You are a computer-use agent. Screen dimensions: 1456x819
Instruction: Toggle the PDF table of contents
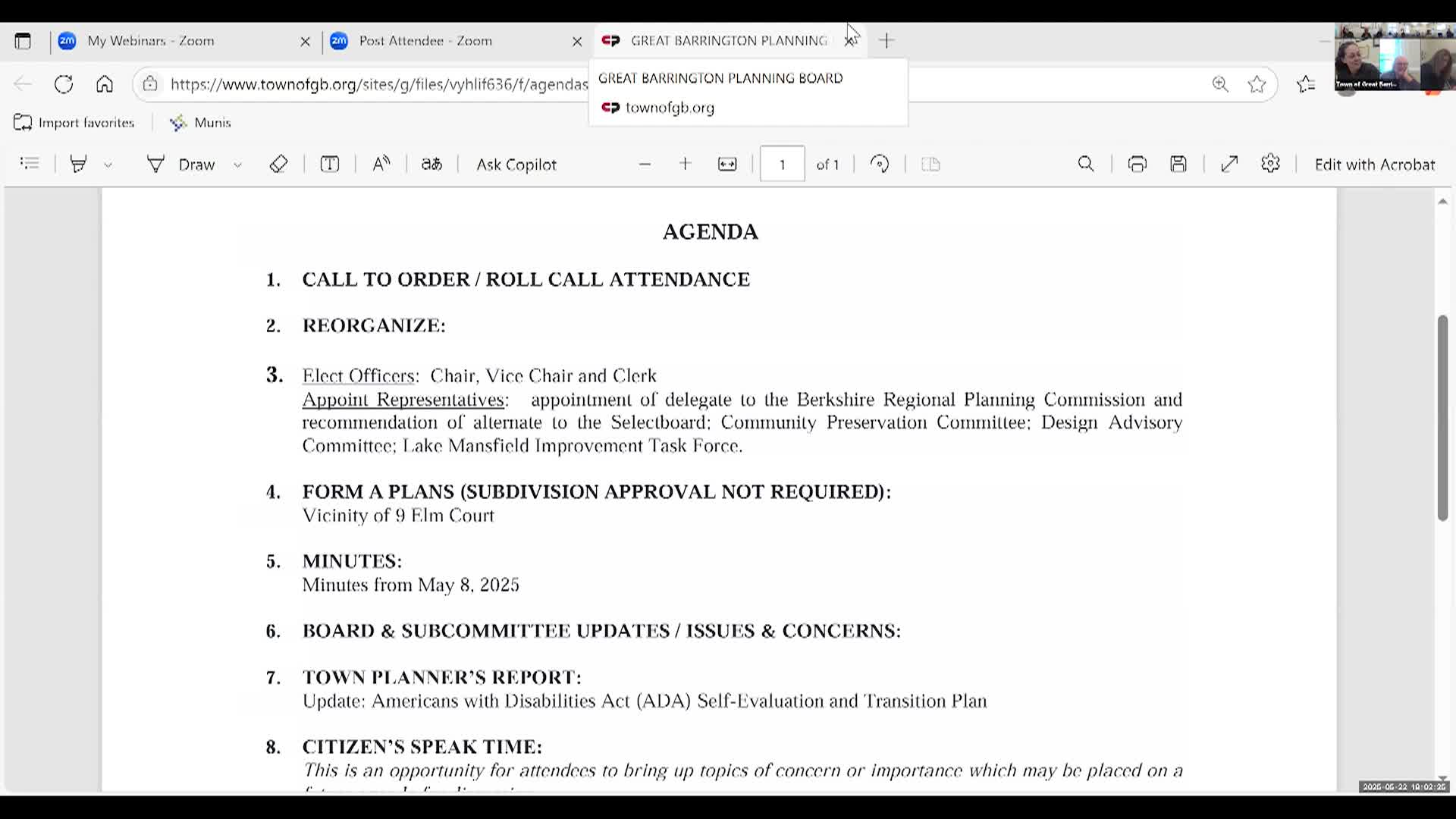point(30,164)
